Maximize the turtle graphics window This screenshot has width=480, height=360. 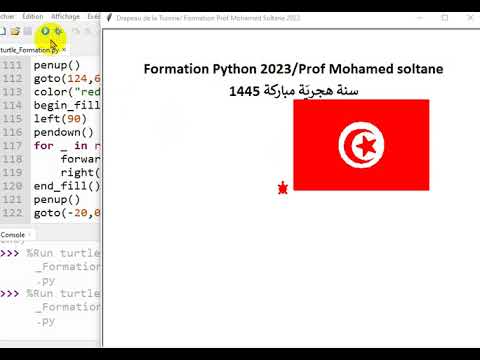click(x=445, y=18)
